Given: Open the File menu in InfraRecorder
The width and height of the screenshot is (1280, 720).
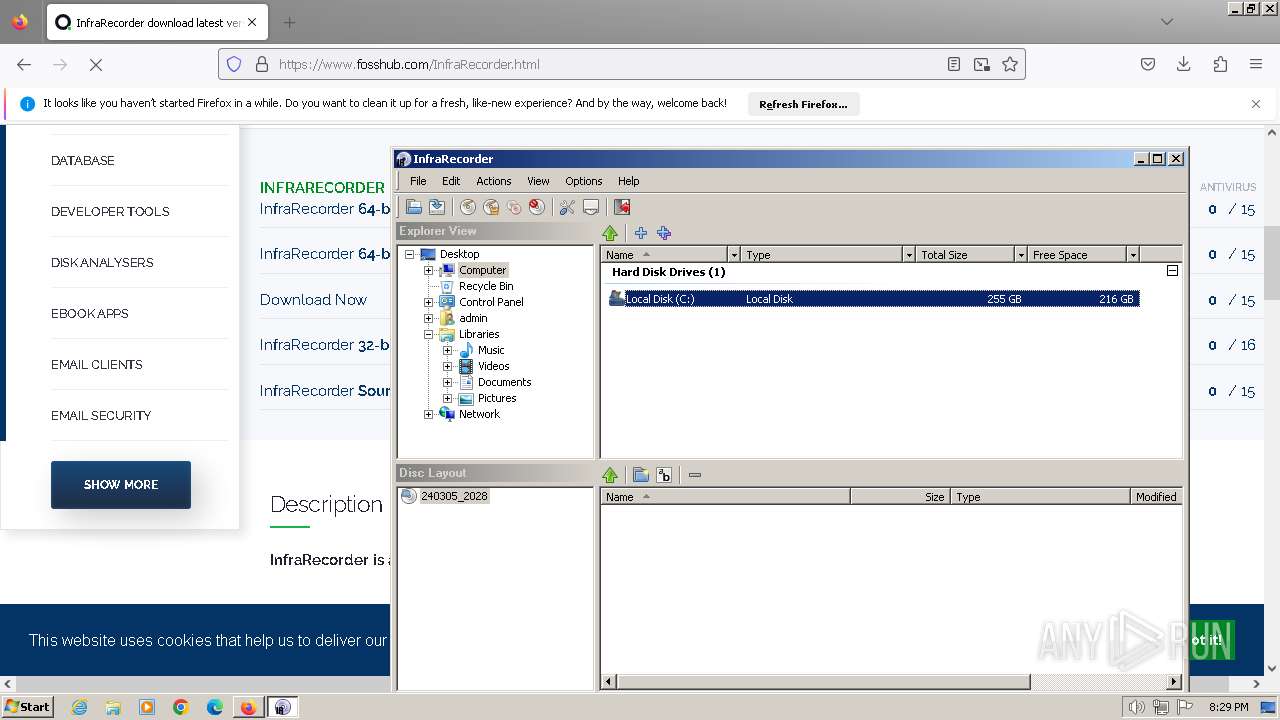Looking at the screenshot, I should [x=418, y=181].
